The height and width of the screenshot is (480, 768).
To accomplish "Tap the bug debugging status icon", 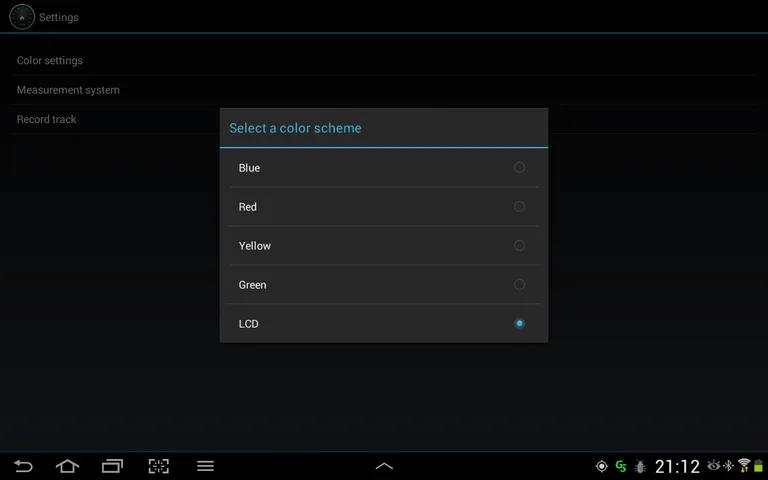I will (640, 466).
